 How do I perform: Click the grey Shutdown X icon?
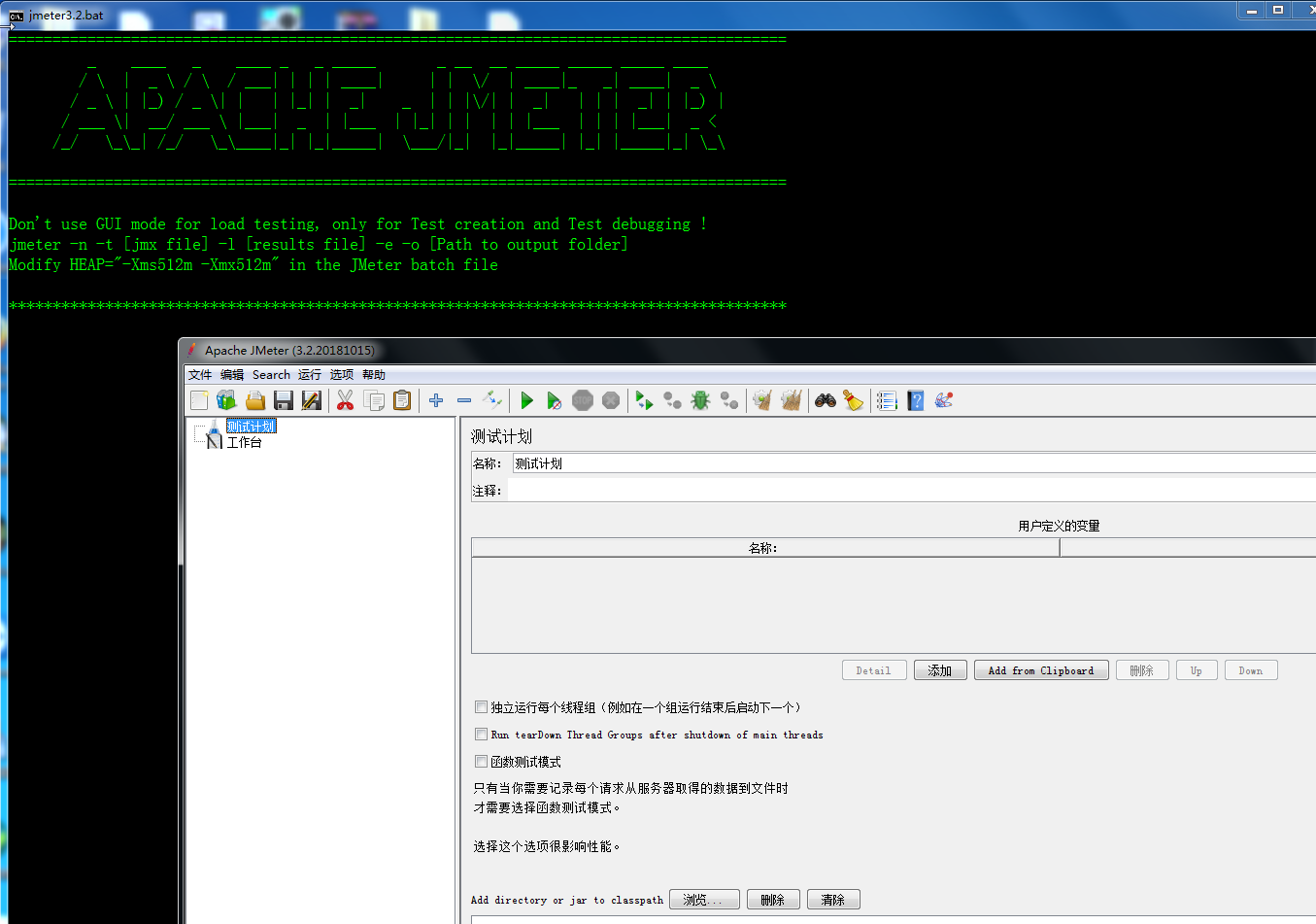click(x=611, y=400)
